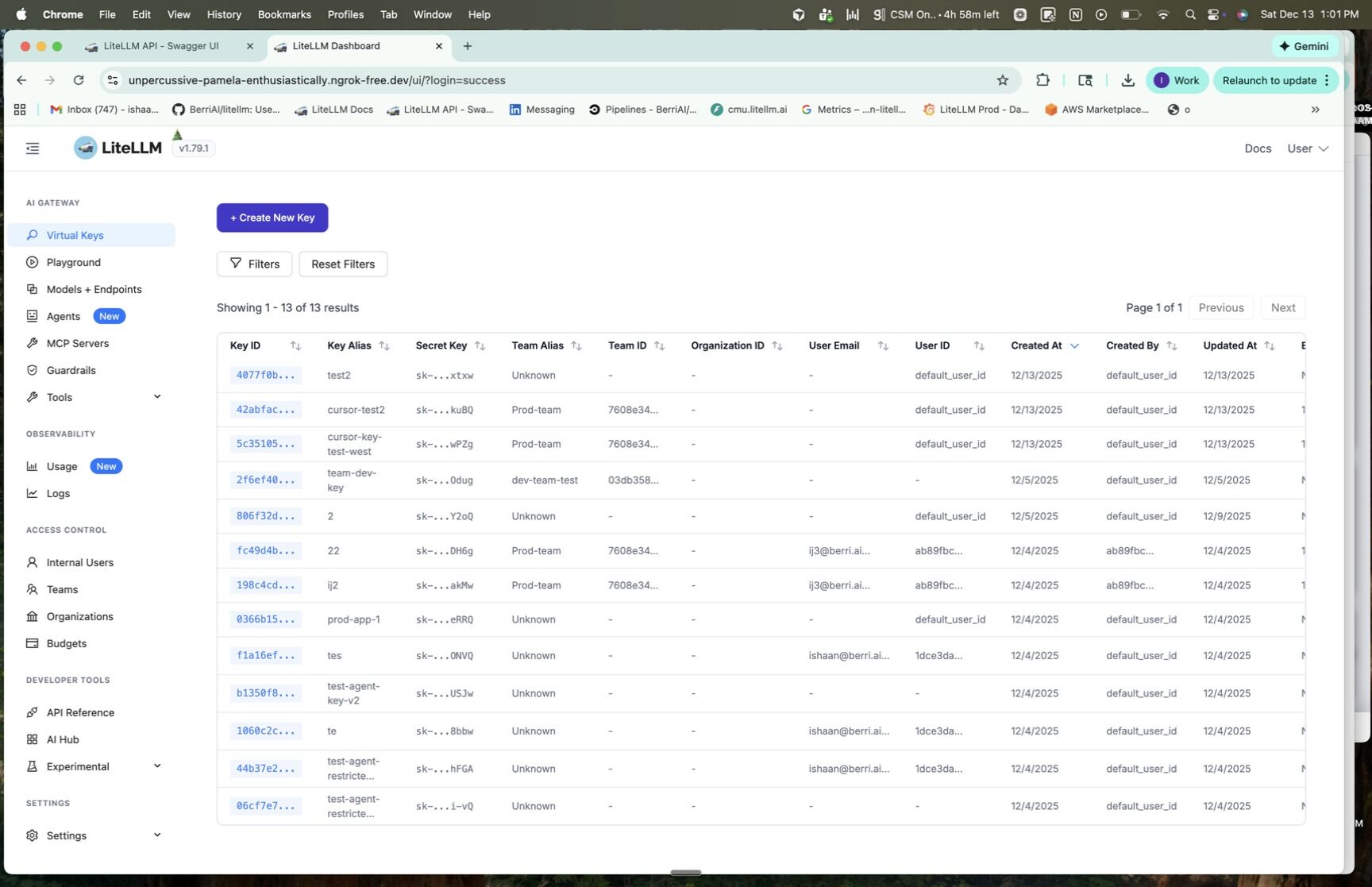Go back to previous page
The image size is (1372, 887).
pyautogui.click(x=21, y=80)
